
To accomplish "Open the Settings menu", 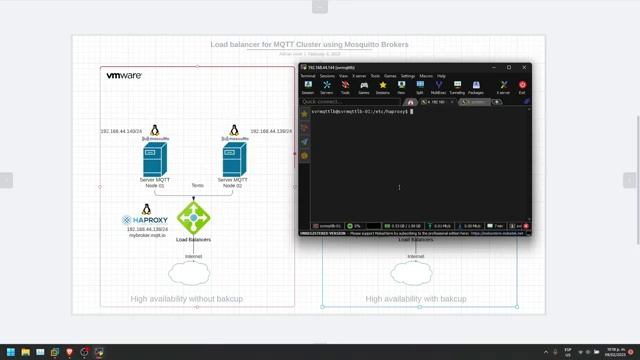I will 408,76.
